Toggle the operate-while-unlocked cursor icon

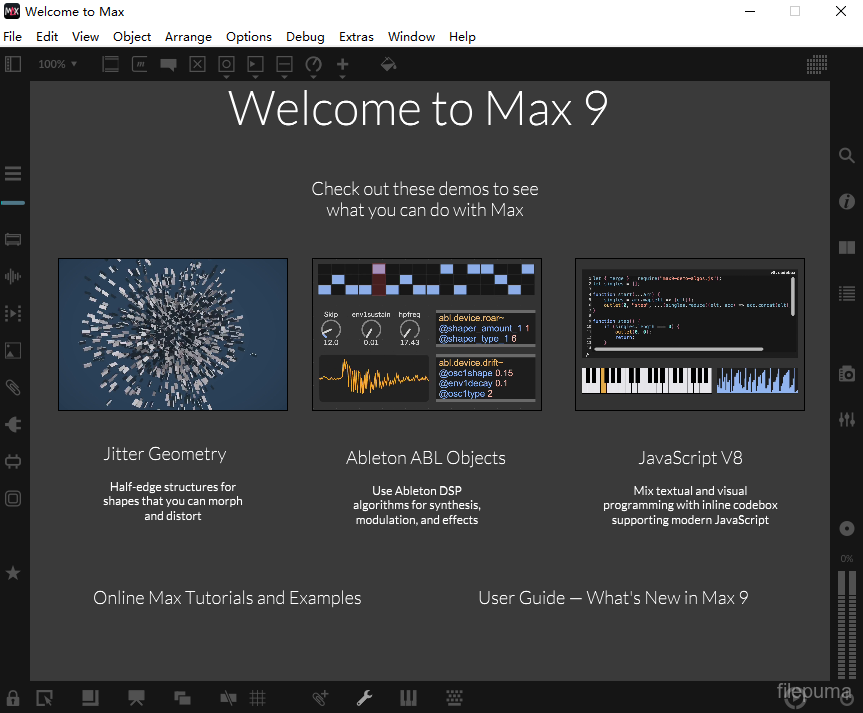coord(45,698)
